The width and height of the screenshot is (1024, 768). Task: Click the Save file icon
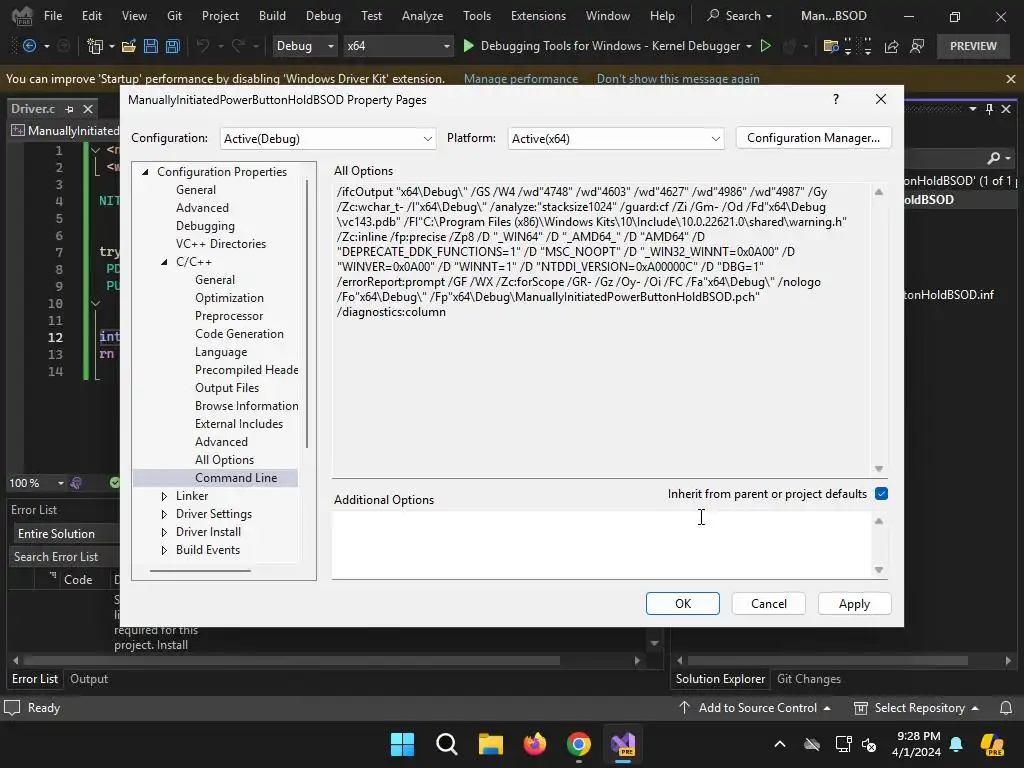[151, 46]
